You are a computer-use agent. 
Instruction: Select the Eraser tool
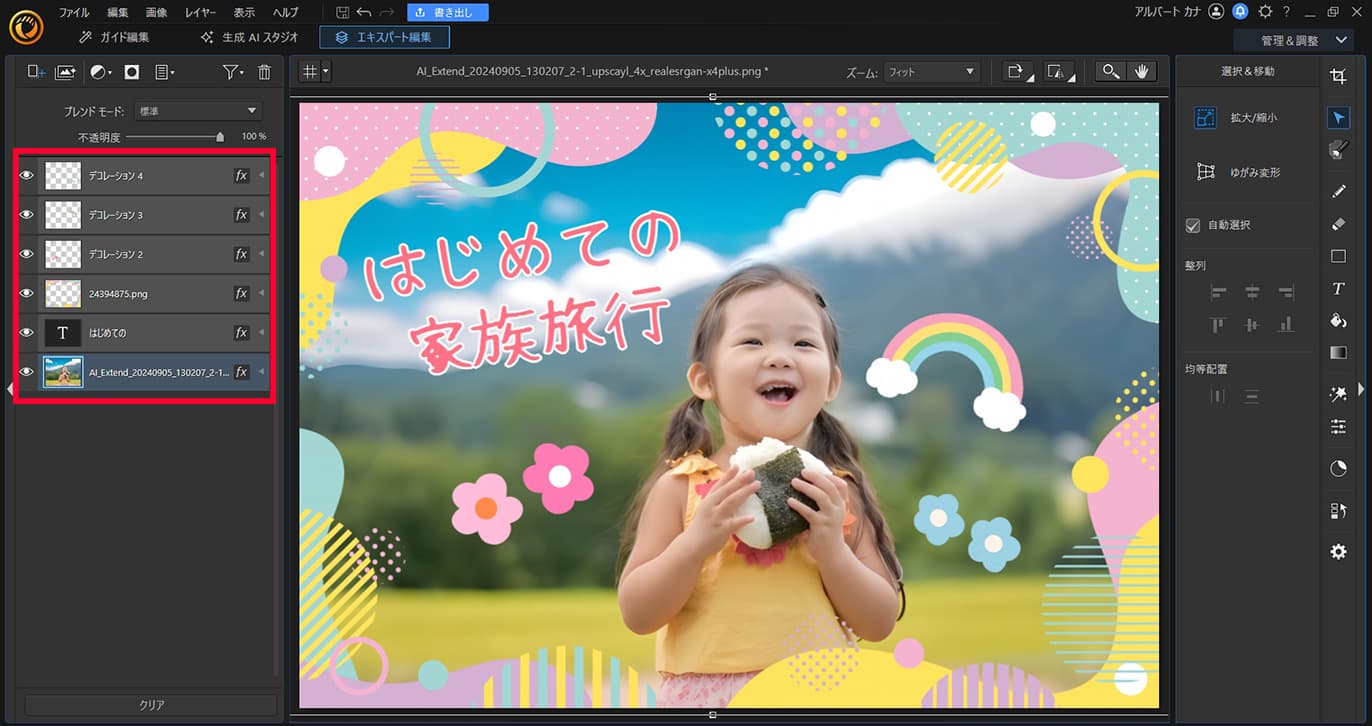1338,224
